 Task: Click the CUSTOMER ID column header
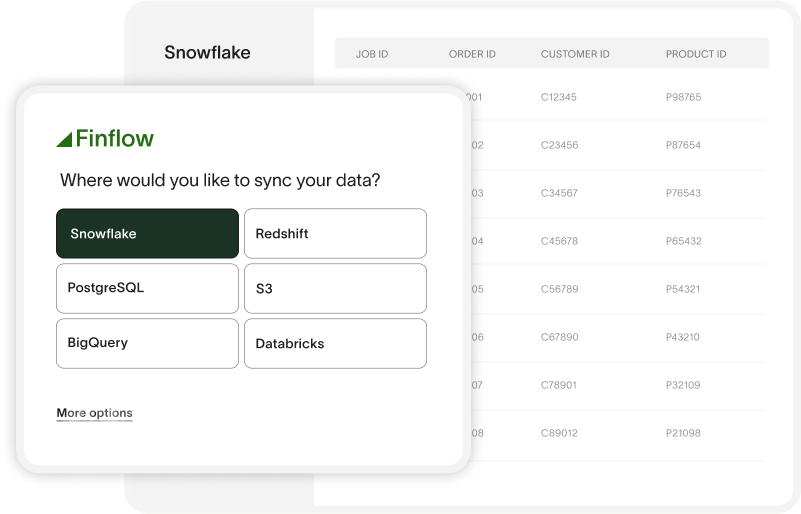575,54
